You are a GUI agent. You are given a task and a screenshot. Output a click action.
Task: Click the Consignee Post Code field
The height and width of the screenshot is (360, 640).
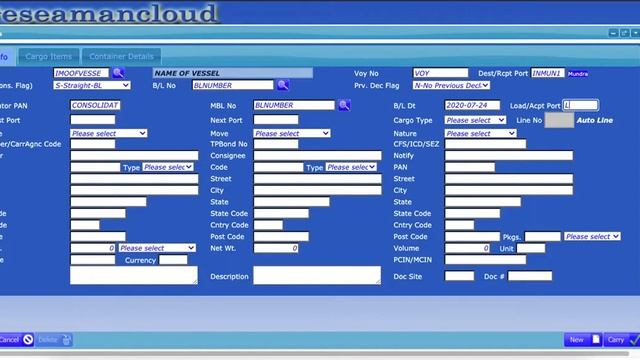(281, 236)
